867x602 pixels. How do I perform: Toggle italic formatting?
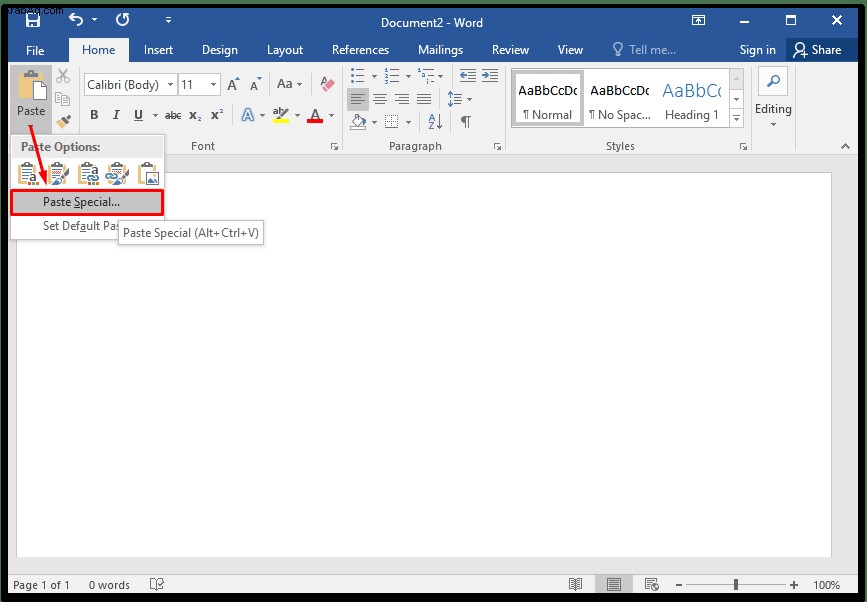point(116,115)
